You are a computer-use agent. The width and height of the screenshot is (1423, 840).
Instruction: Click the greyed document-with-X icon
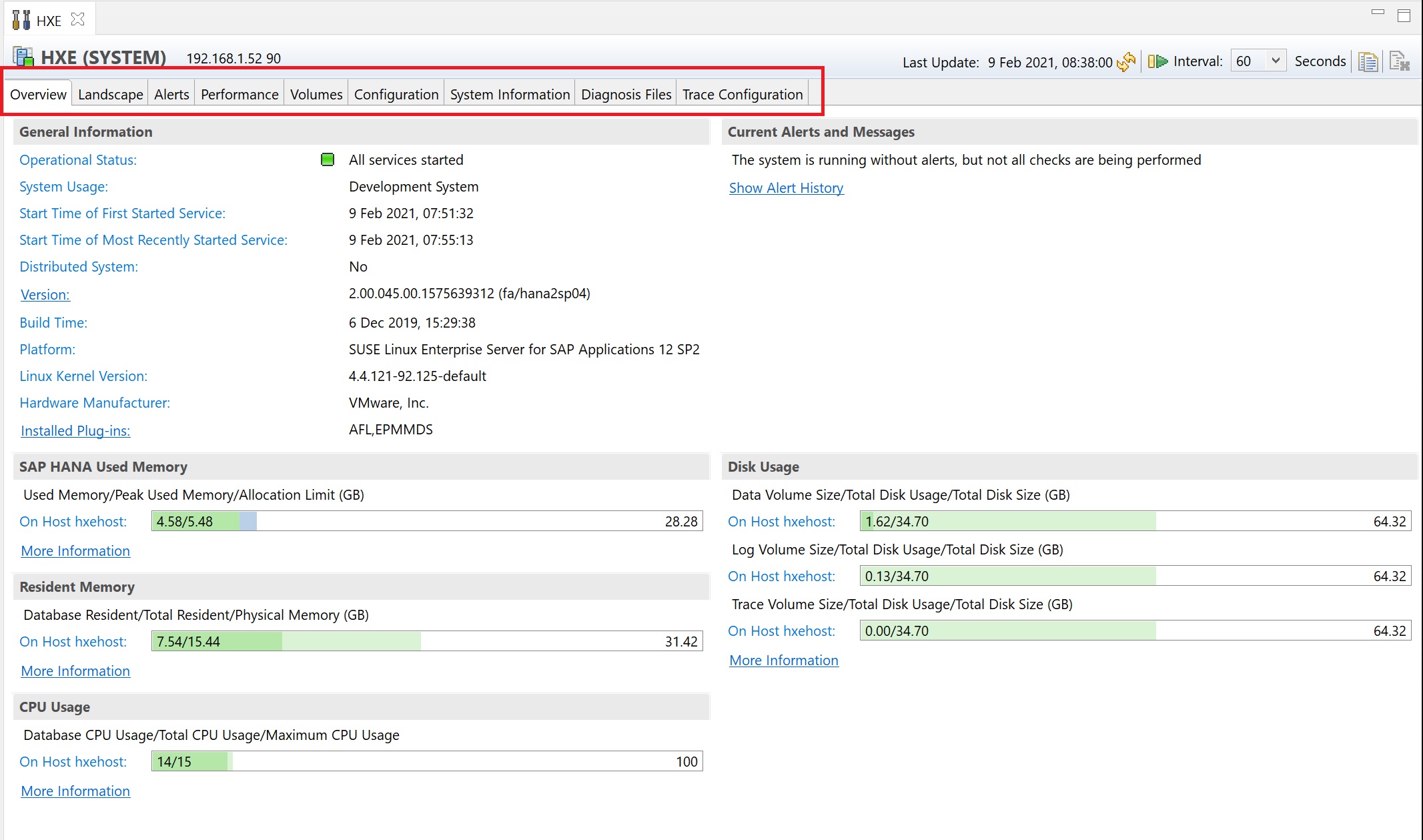(x=1399, y=62)
